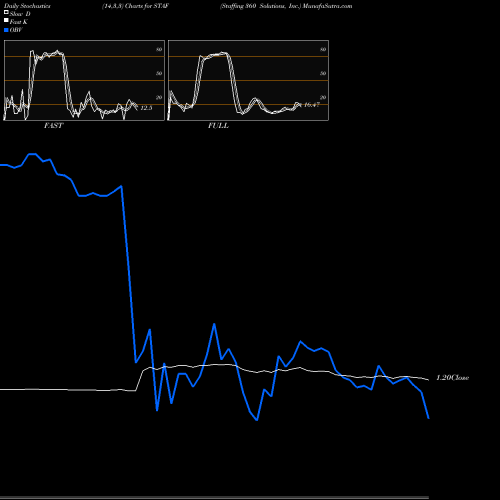Click the 20 level label in FULL chart
Viewport: 500px width, 500px height.
click(323, 97)
